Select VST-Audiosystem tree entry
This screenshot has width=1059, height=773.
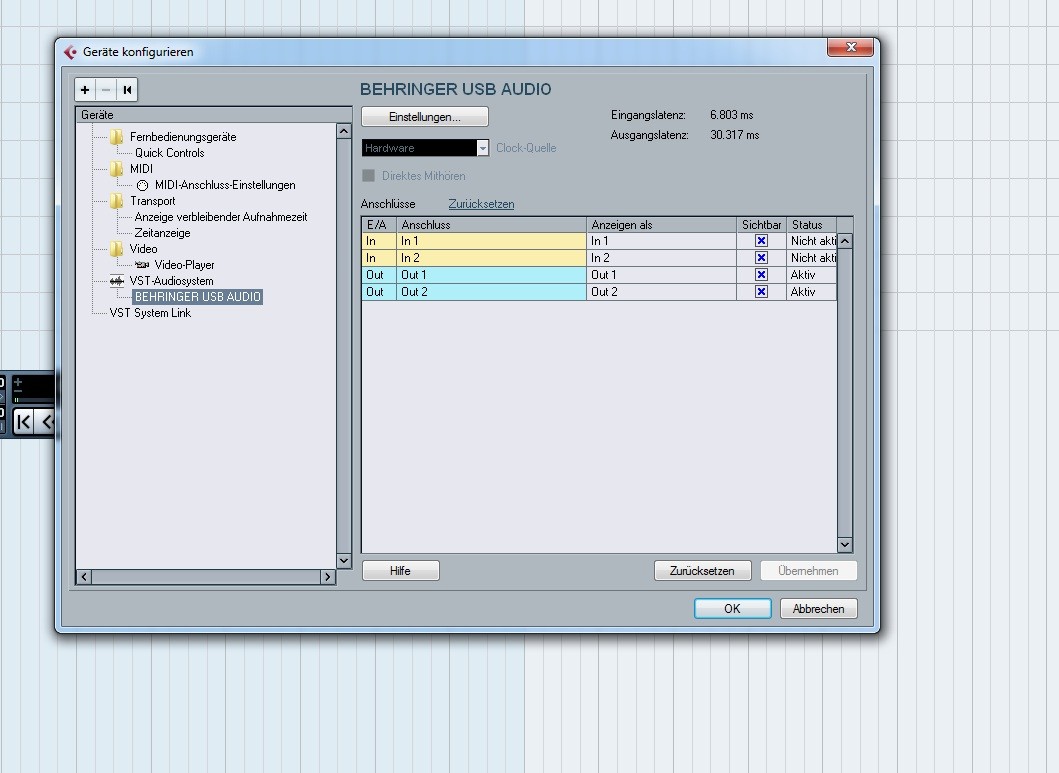[172, 281]
